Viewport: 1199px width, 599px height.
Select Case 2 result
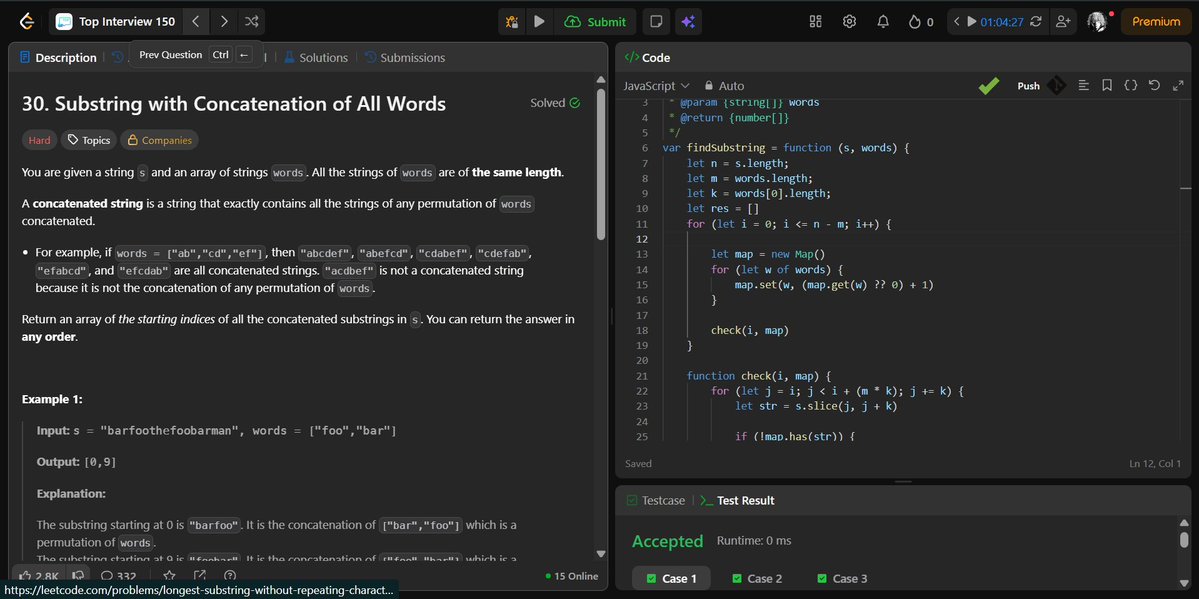[x=757, y=578]
